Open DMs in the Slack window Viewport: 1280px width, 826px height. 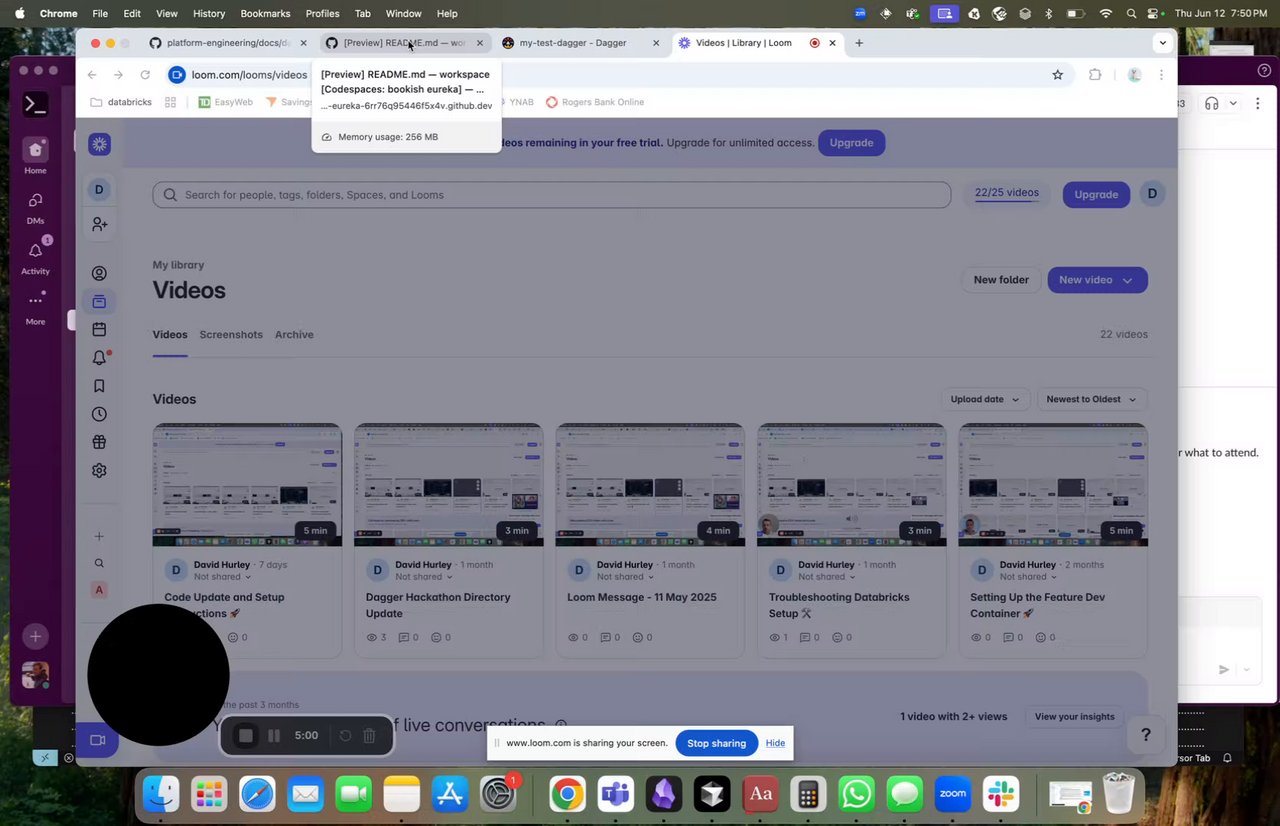point(35,207)
